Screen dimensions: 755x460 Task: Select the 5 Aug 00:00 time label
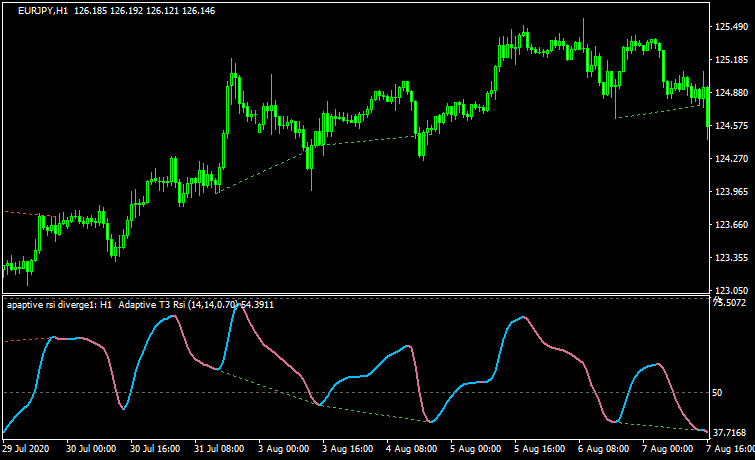point(476,449)
